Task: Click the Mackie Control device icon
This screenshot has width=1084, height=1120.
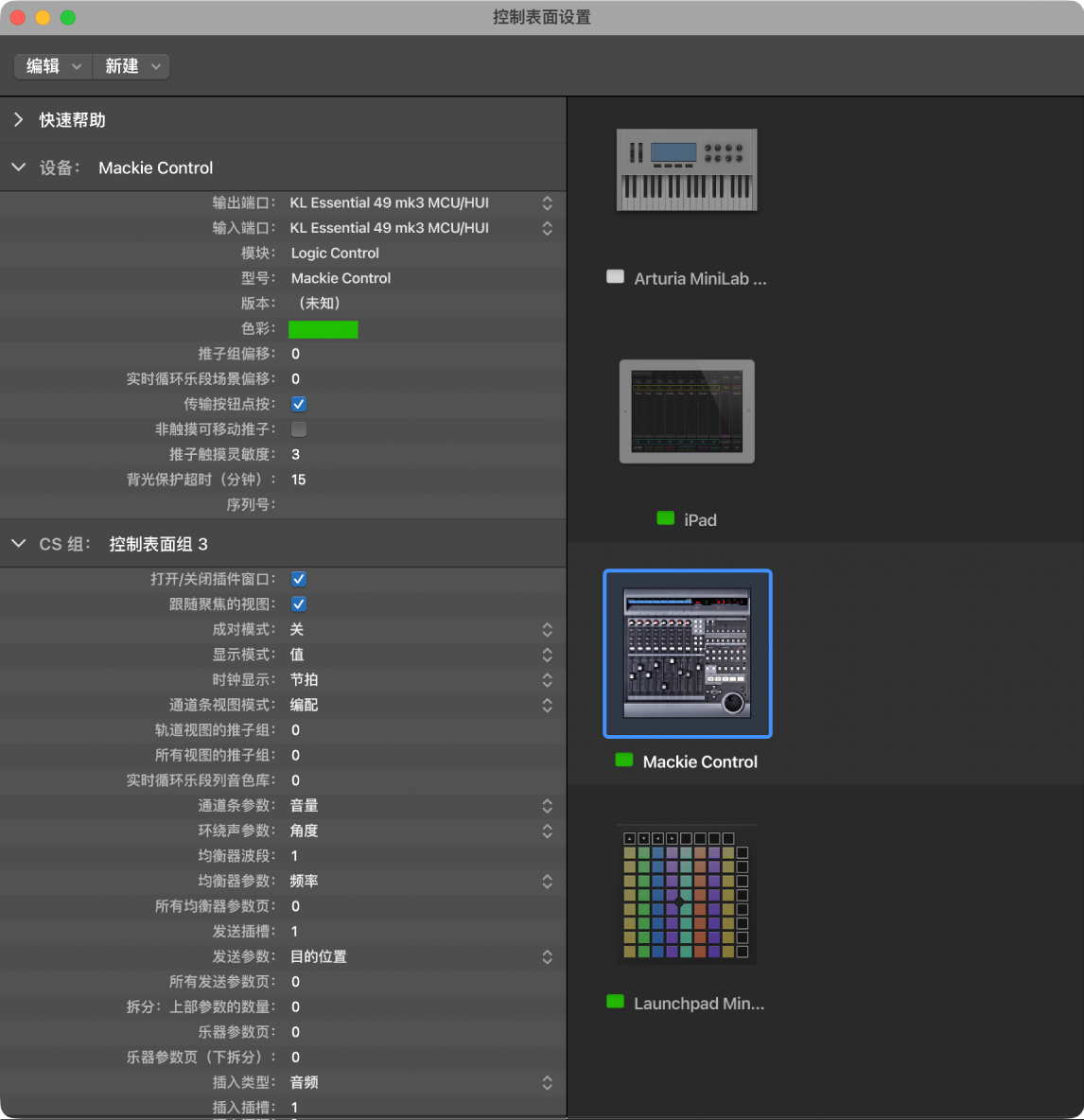Action: point(687,653)
